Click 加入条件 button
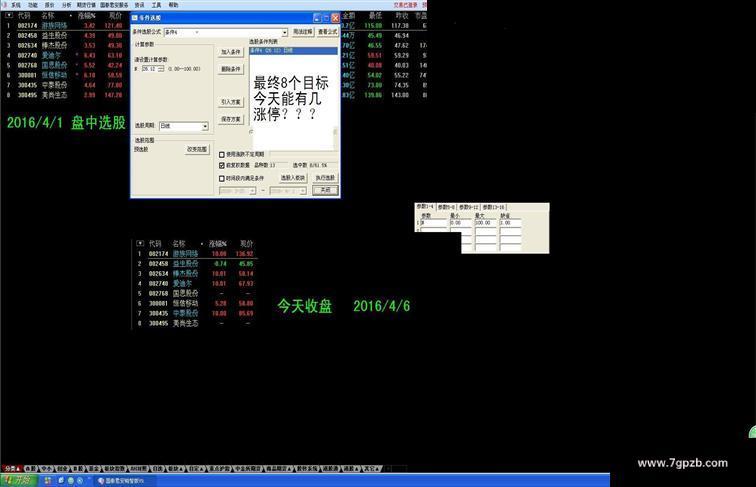Image resolution: width=756 pixels, height=487 pixels. (x=230, y=52)
